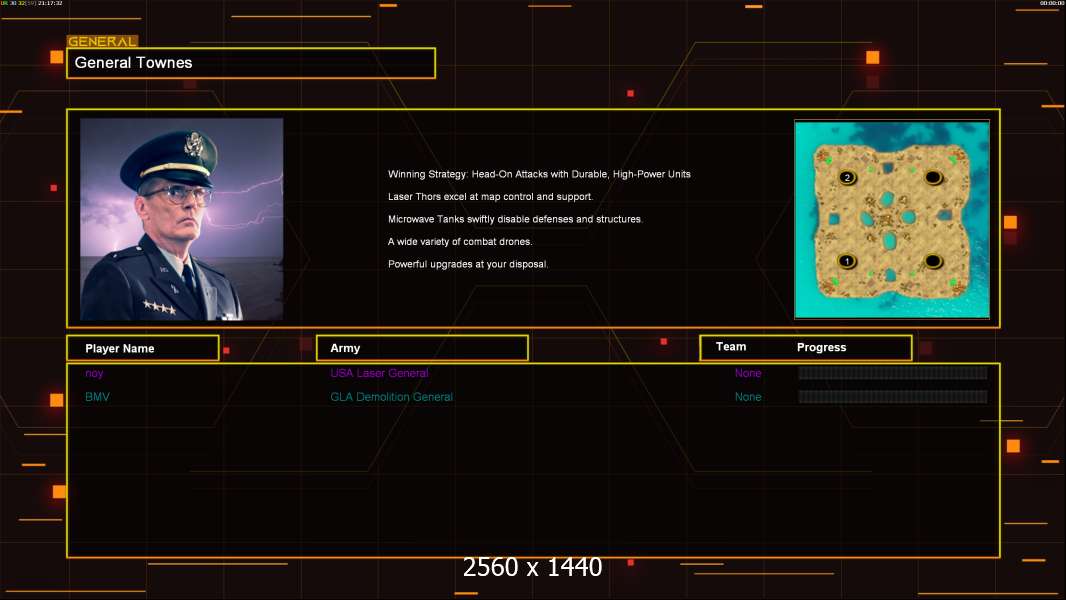Select the Player Name column header
This screenshot has height=600, width=1066.
[x=143, y=348]
